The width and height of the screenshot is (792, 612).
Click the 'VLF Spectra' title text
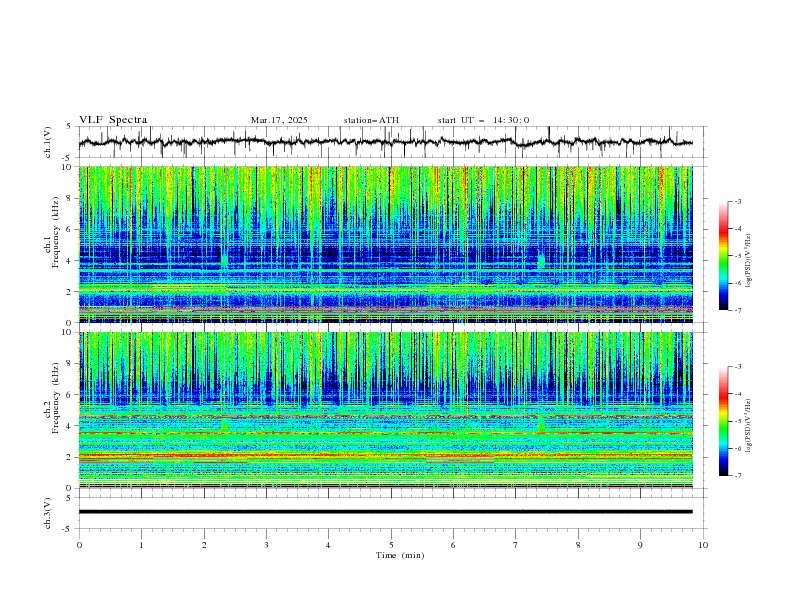(x=113, y=120)
